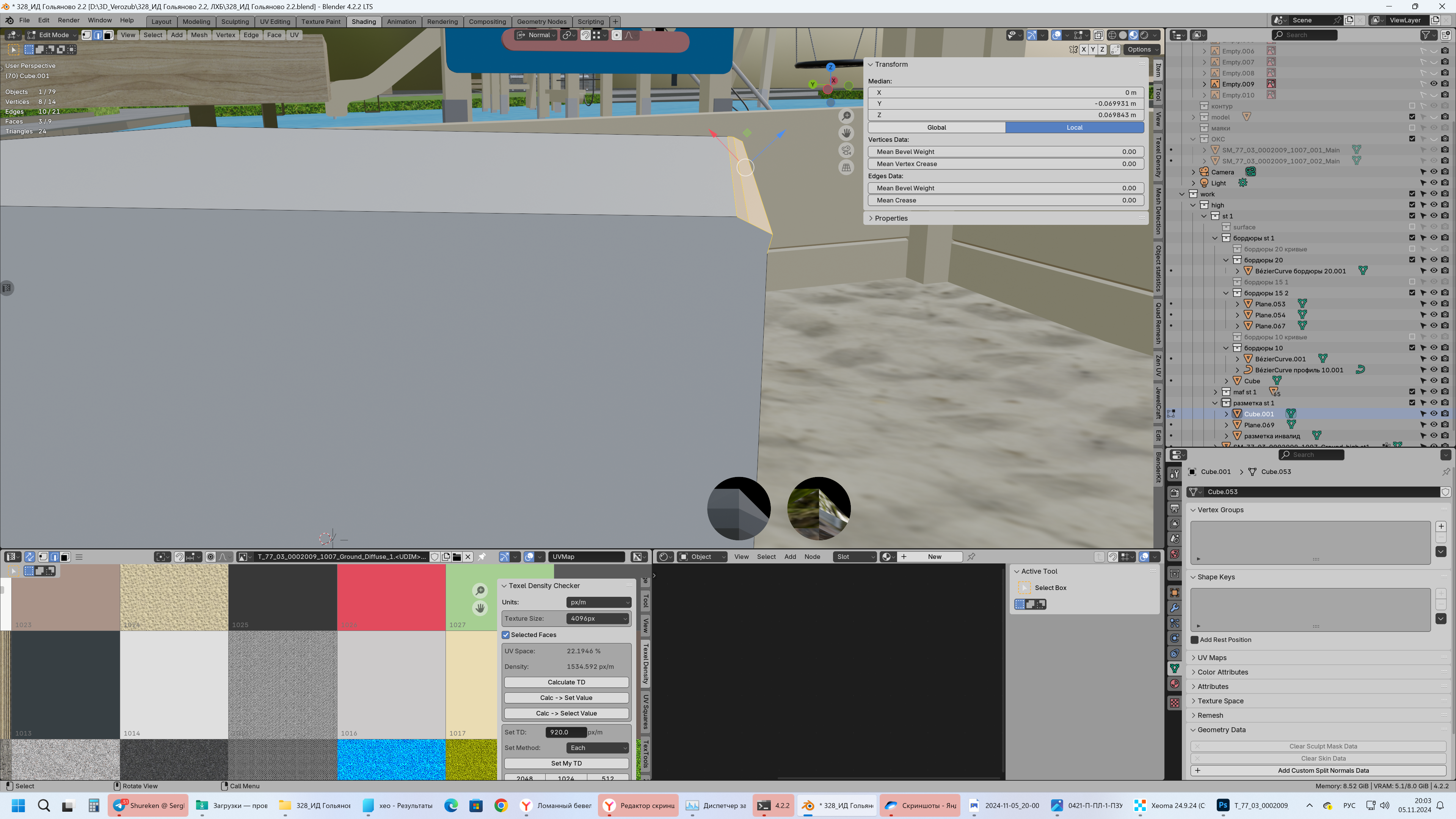The width and height of the screenshot is (1456, 819).
Task: Click the Calculate TD button
Action: pos(566,682)
